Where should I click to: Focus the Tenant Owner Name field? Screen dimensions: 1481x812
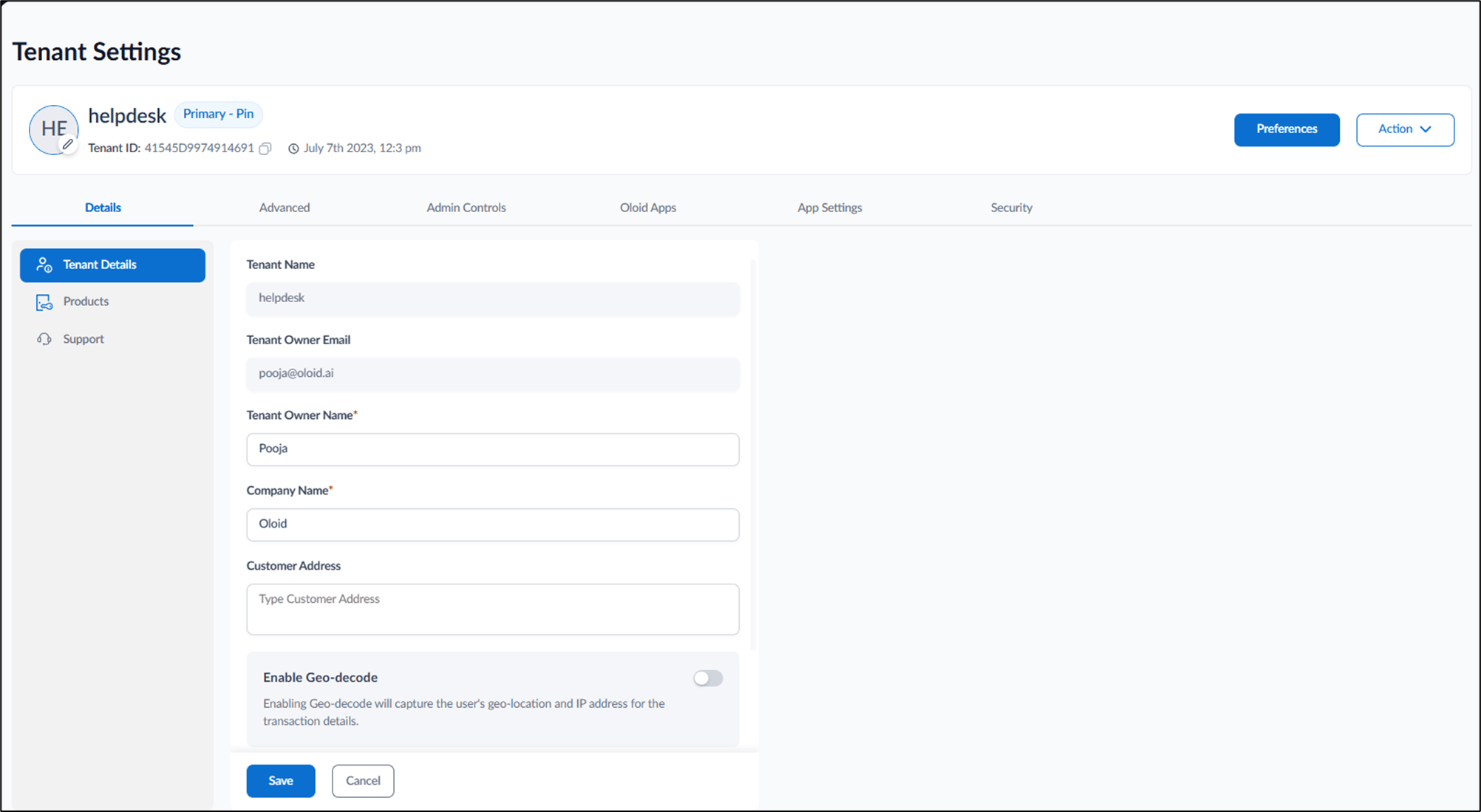coord(493,449)
